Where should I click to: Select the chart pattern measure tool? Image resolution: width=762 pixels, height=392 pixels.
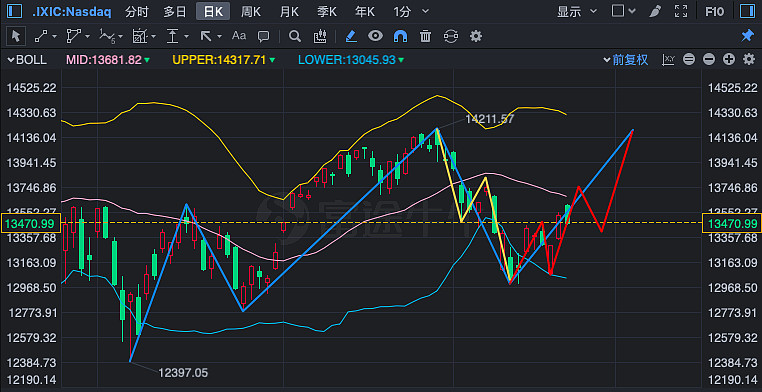[x=140, y=36]
